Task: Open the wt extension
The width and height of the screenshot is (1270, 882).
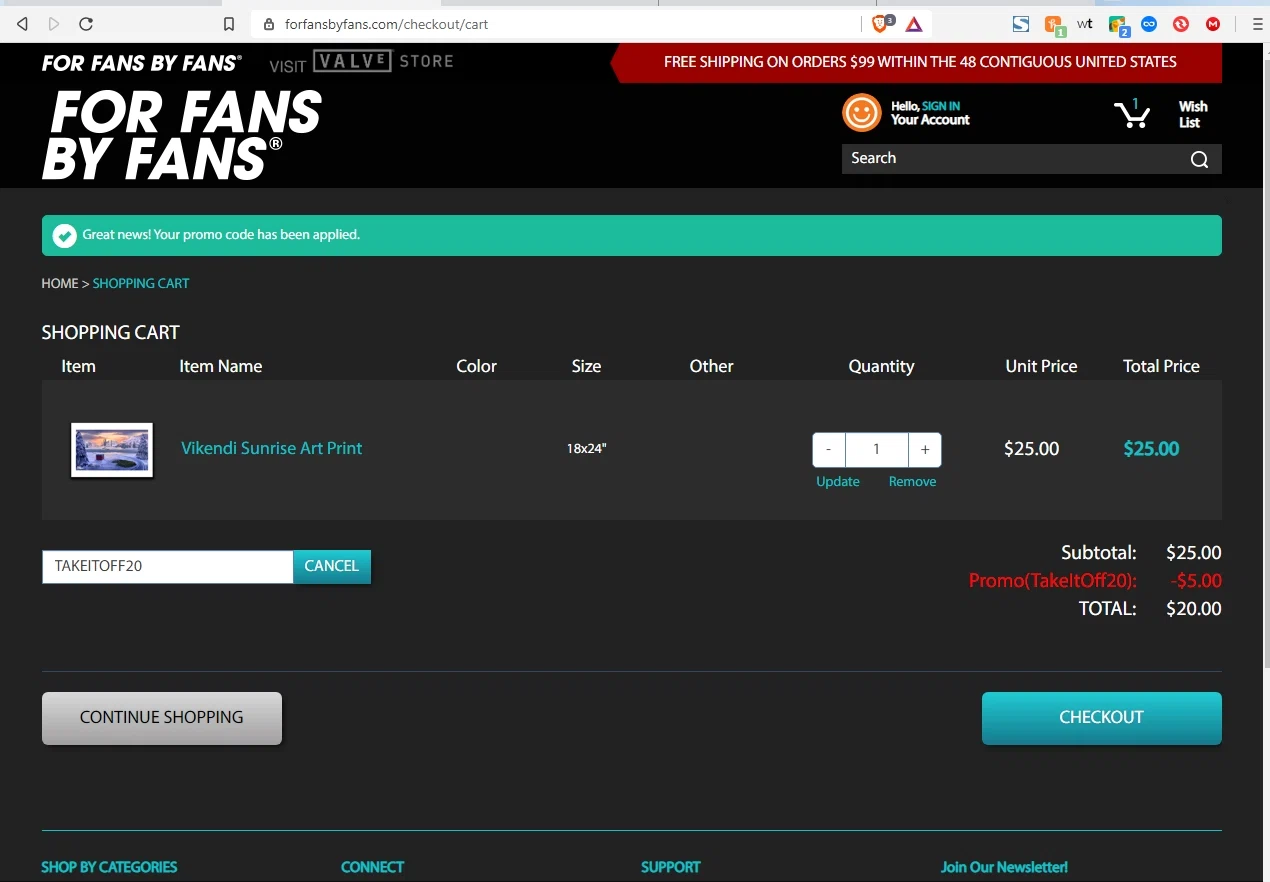Action: pyautogui.click(x=1085, y=23)
